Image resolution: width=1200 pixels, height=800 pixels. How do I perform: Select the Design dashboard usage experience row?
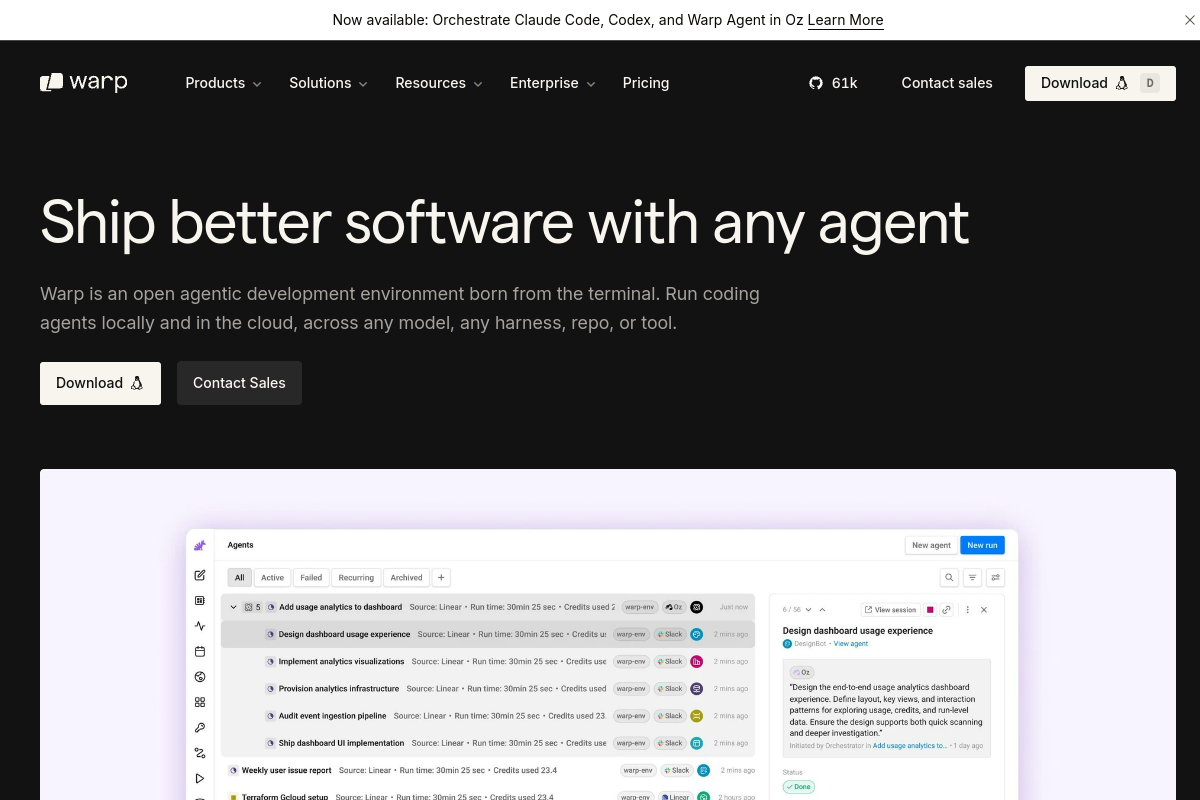click(488, 634)
